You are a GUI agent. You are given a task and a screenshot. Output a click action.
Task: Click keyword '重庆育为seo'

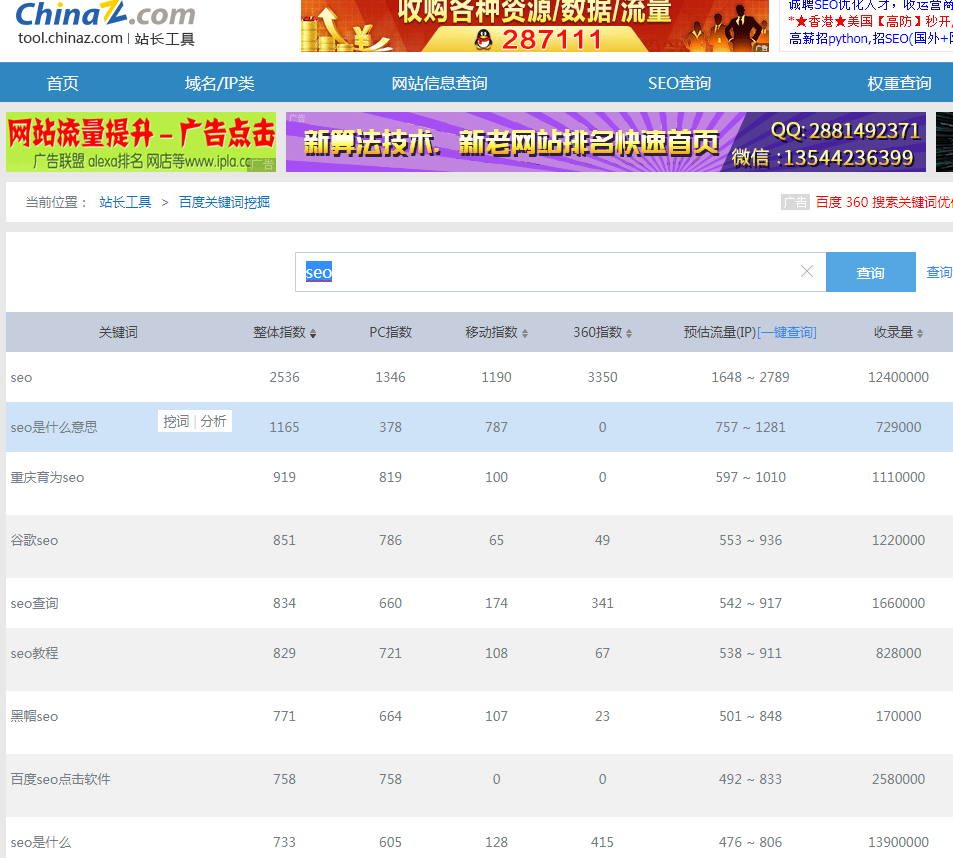[x=47, y=478]
